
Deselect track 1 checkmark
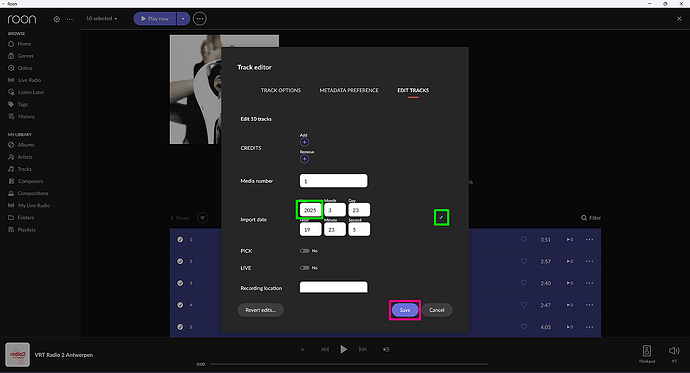tap(180, 239)
